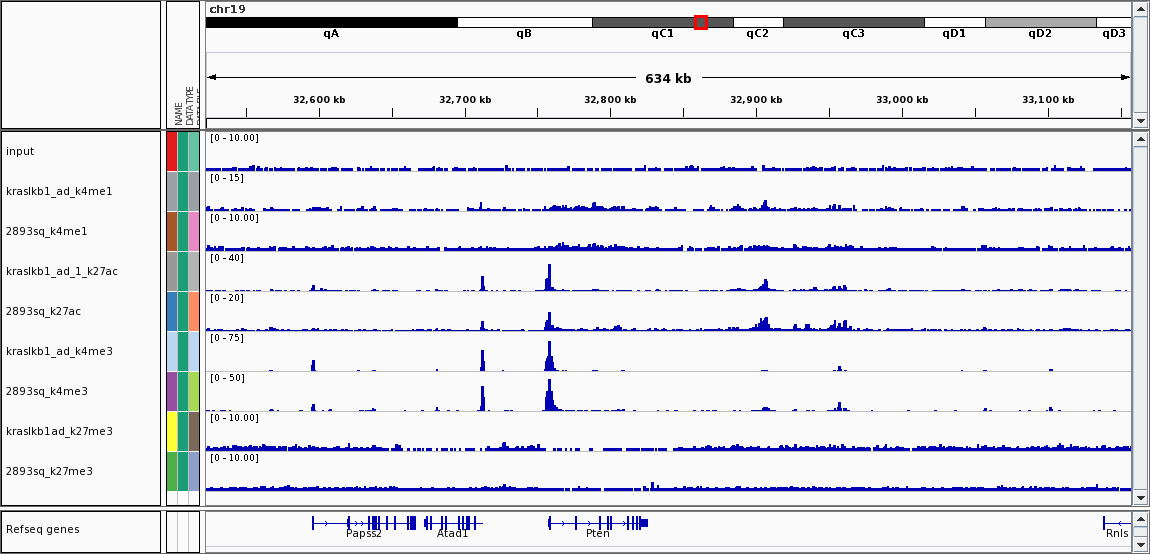Click the tall peak in kraslkb1_ad_1_k27ac track
The image size is (1150, 554).
pyautogui.click(x=548, y=277)
